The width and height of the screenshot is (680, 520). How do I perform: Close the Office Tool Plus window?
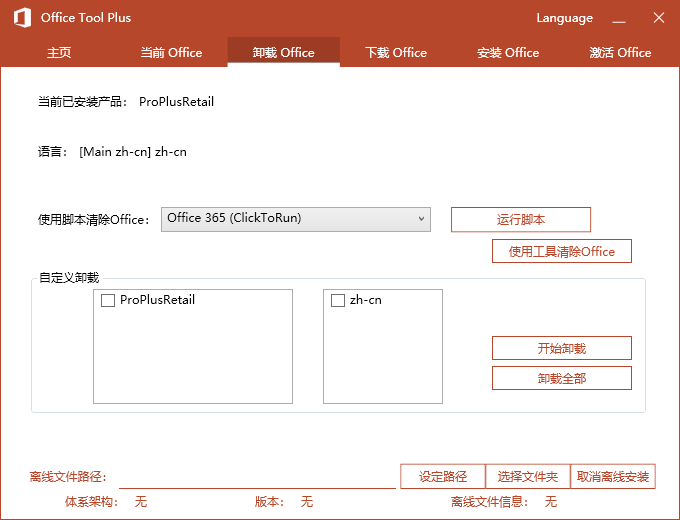click(x=658, y=18)
